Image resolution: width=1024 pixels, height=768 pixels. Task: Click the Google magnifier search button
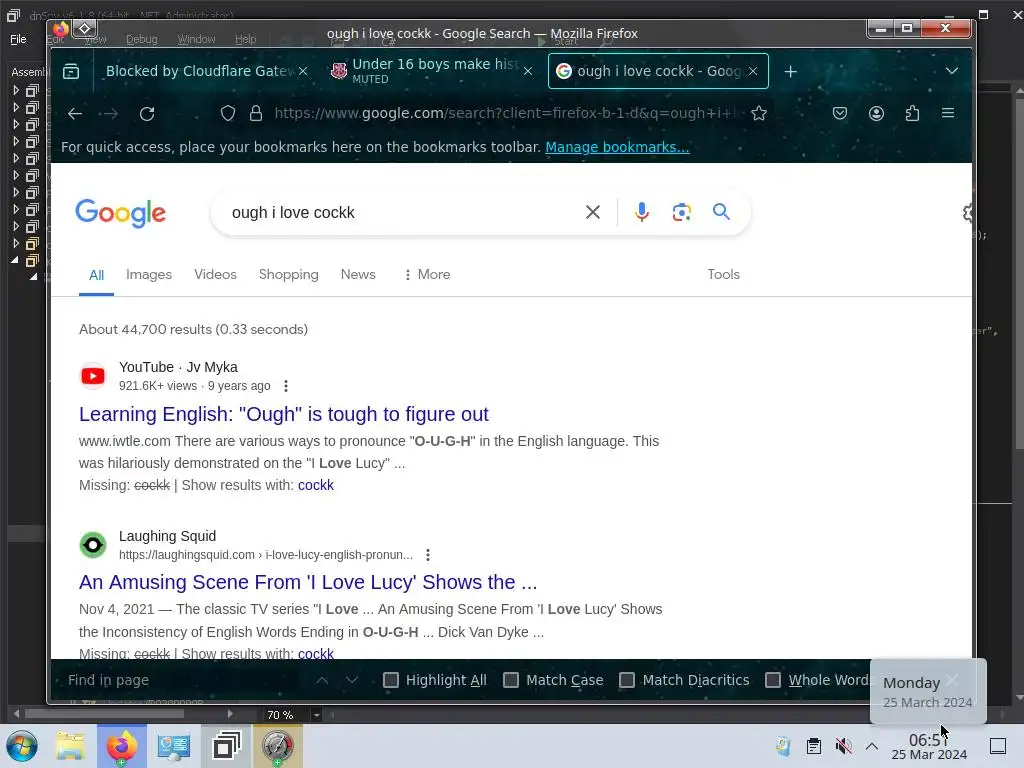coord(721,212)
